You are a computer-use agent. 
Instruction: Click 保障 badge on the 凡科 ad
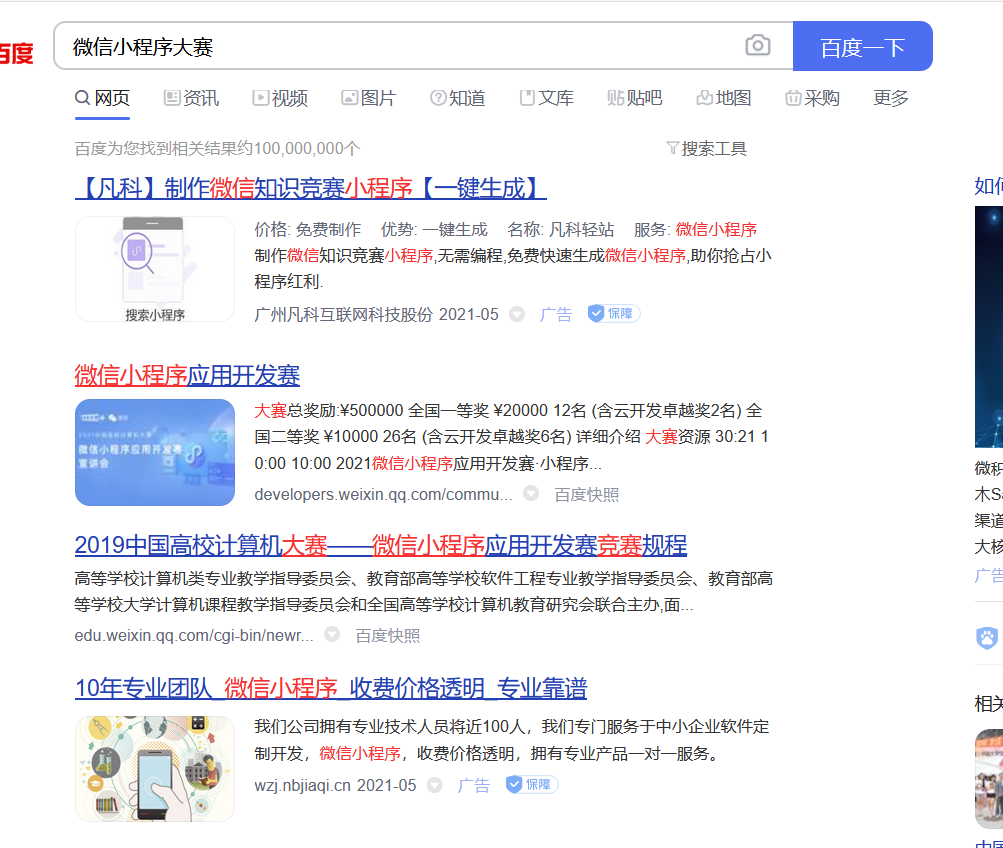coord(614,313)
